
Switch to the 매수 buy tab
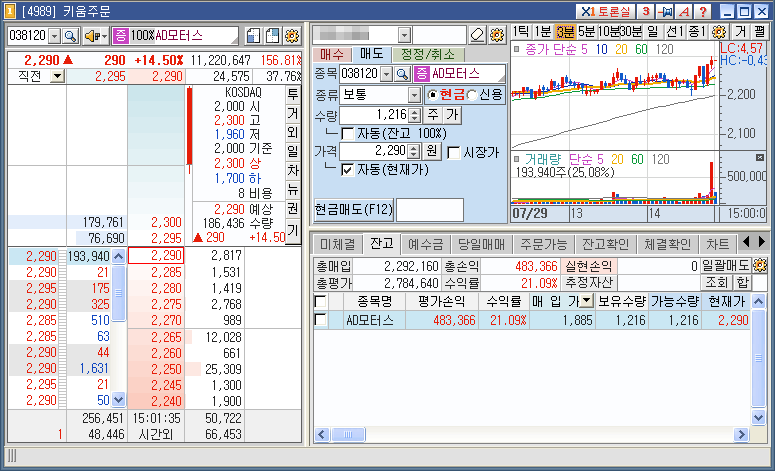tap(331, 54)
